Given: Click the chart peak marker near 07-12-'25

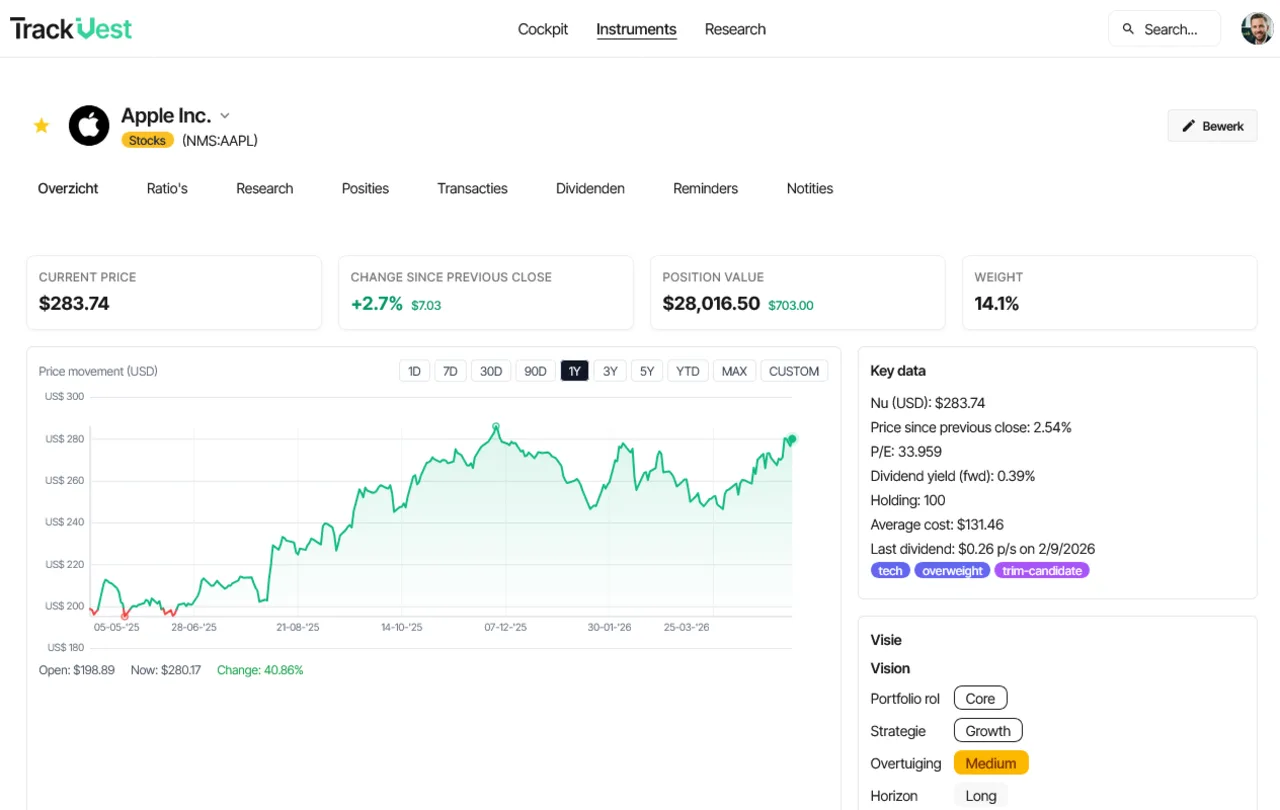Looking at the screenshot, I should pos(496,427).
